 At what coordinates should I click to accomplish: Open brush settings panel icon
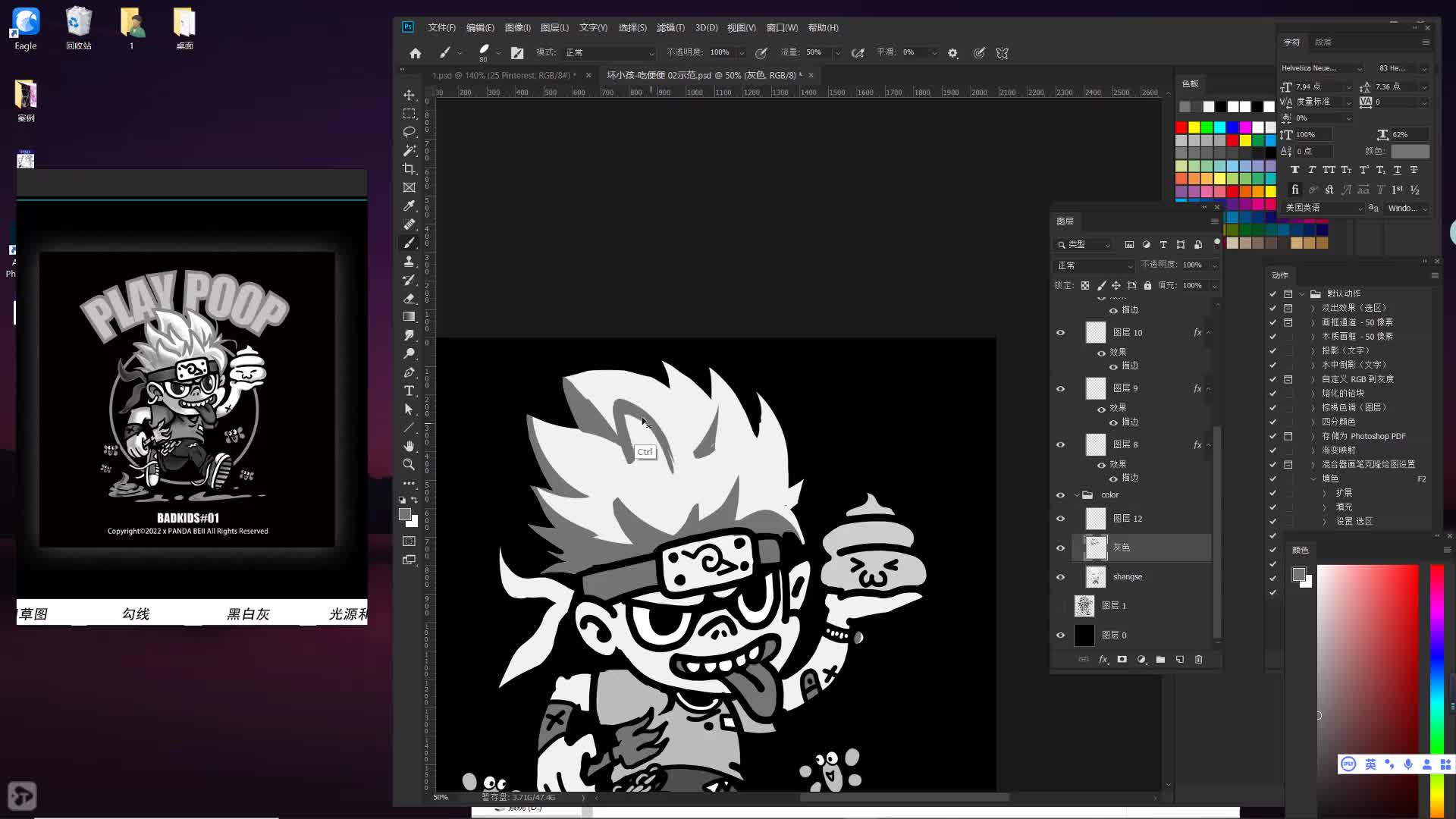517,53
